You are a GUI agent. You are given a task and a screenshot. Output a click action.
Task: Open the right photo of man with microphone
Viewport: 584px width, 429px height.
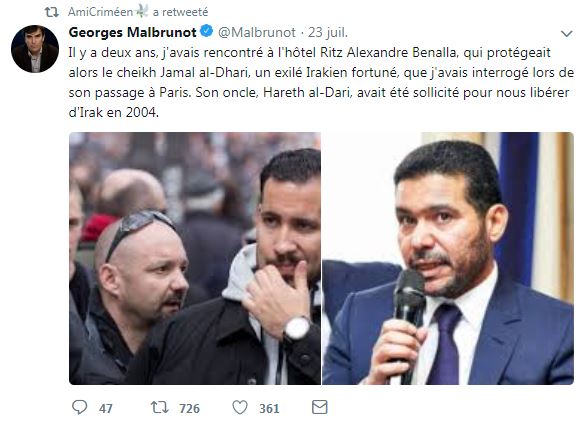click(x=448, y=258)
